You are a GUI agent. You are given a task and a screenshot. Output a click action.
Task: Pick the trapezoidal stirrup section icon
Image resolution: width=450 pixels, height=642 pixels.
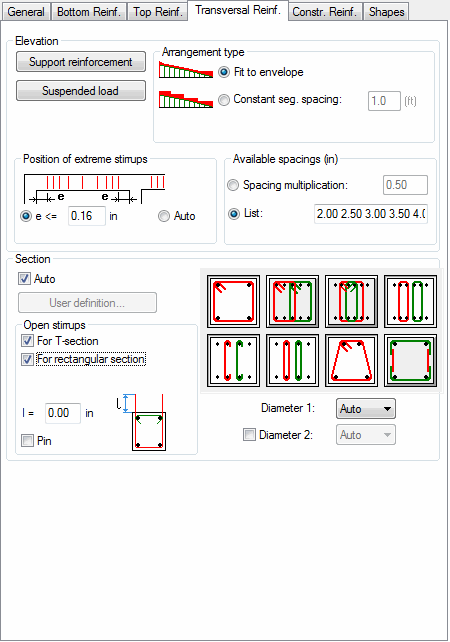[x=351, y=360]
